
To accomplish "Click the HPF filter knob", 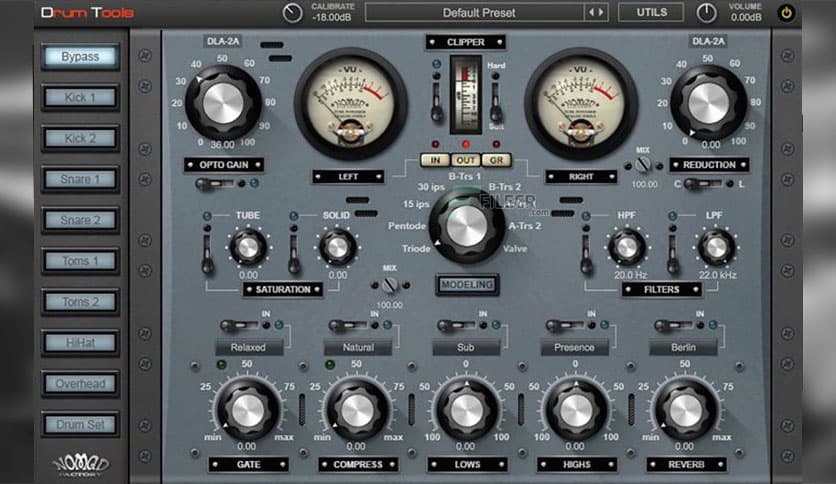I will click(627, 247).
